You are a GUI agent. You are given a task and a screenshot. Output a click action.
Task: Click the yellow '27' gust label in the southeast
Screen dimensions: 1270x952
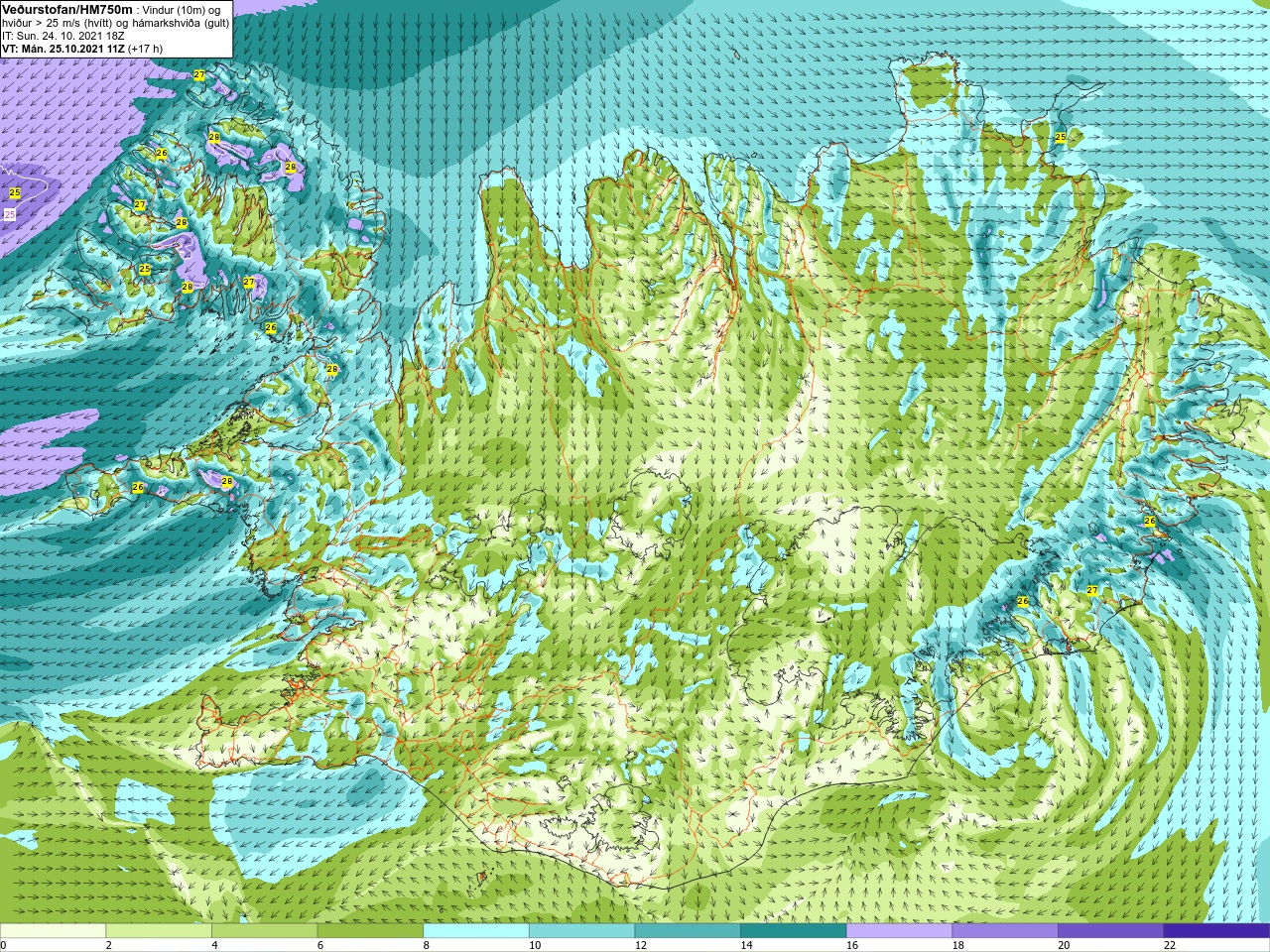point(1092,591)
